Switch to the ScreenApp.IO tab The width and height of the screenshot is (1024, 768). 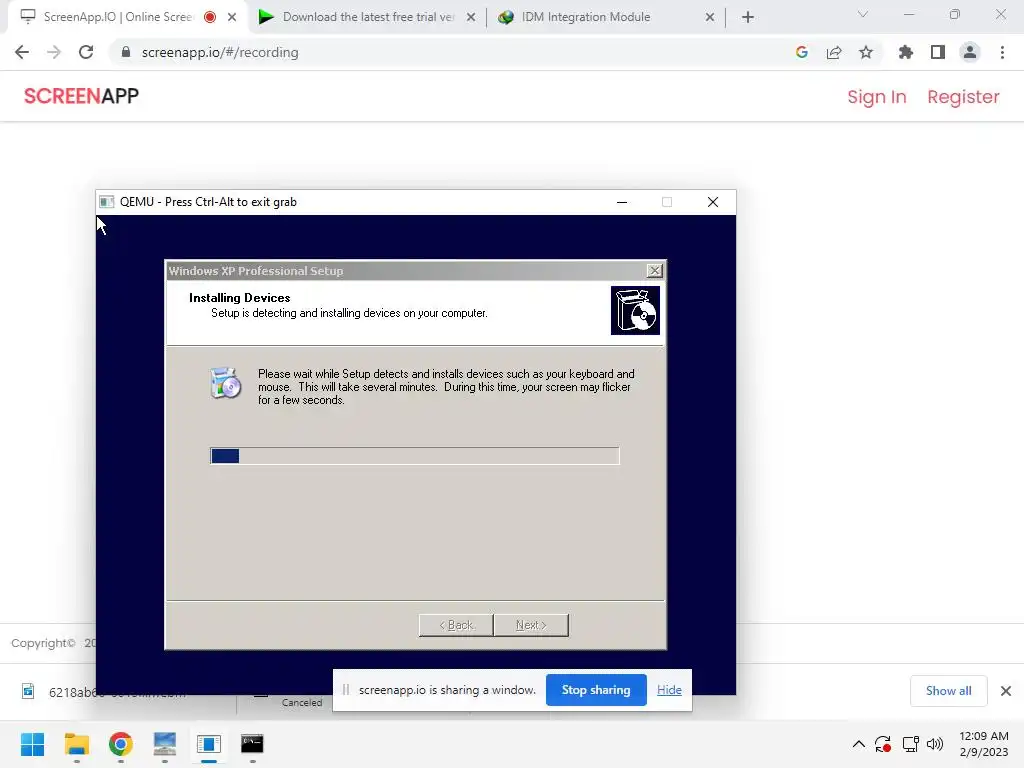click(118, 17)
